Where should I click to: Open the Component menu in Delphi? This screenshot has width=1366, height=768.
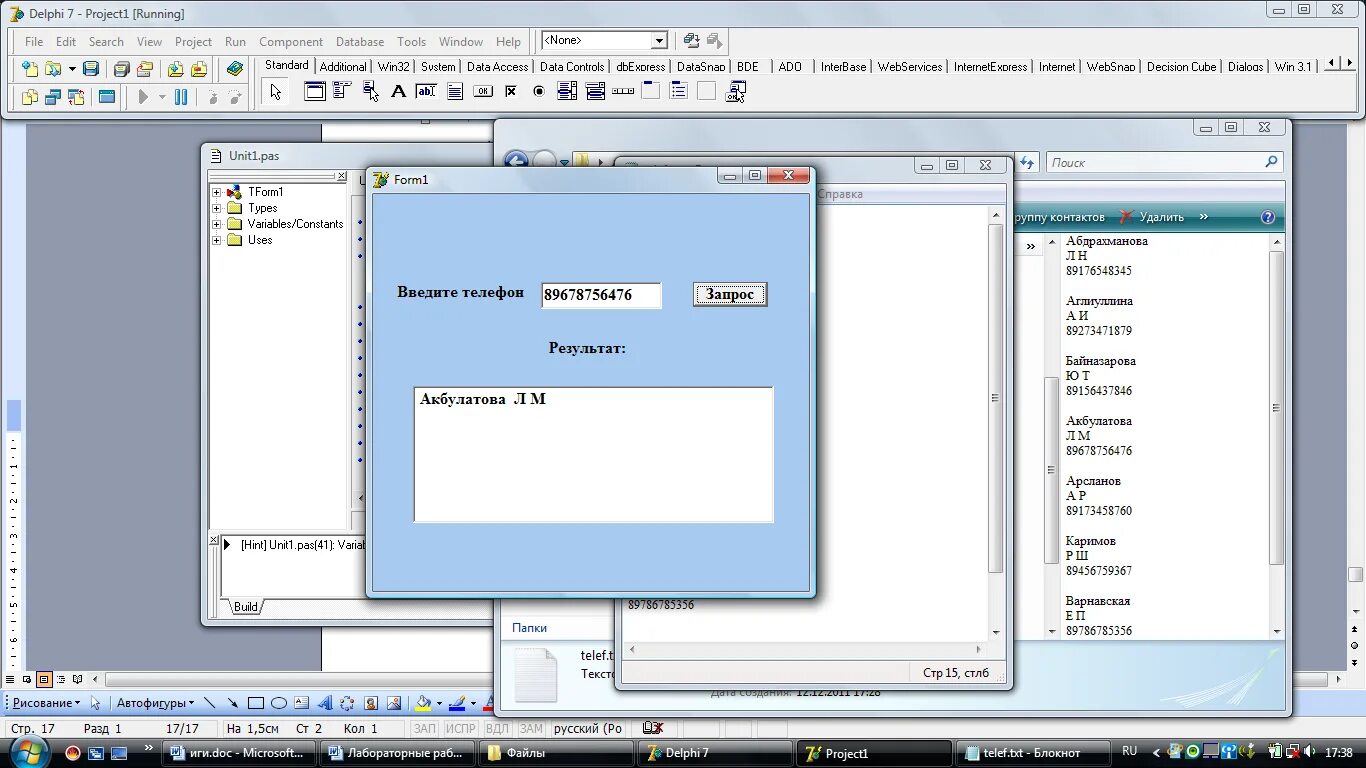pyautogui.click(x=291, y=42)
